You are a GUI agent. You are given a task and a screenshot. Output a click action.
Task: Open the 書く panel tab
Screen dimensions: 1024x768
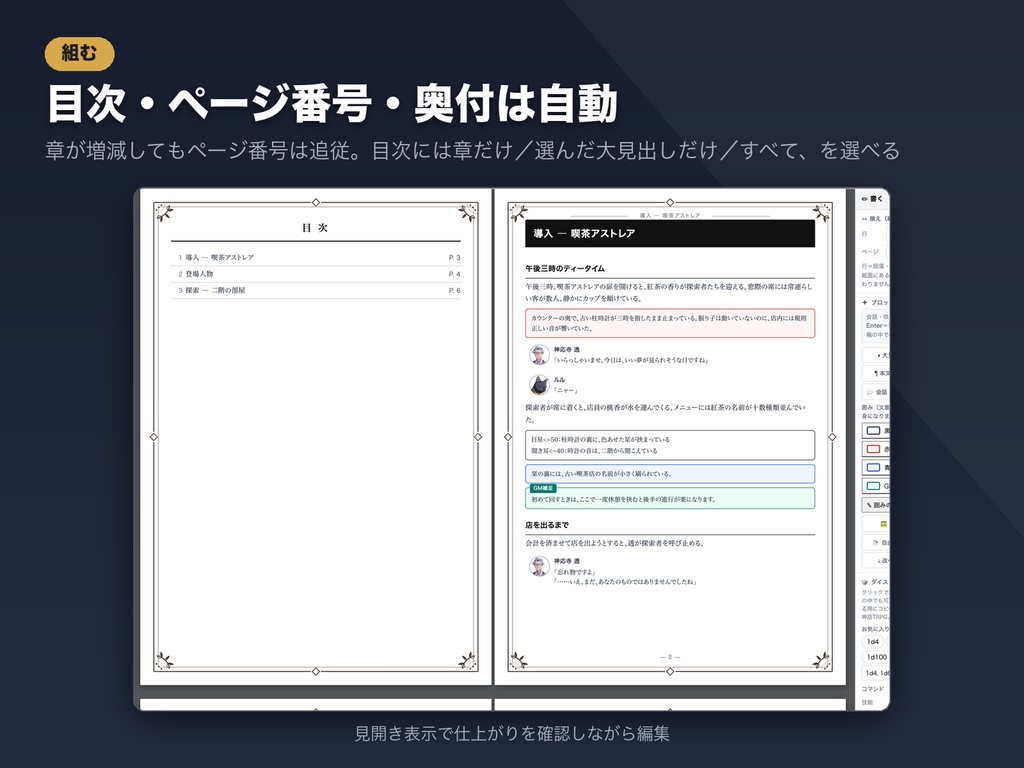(x=873, y=199)
